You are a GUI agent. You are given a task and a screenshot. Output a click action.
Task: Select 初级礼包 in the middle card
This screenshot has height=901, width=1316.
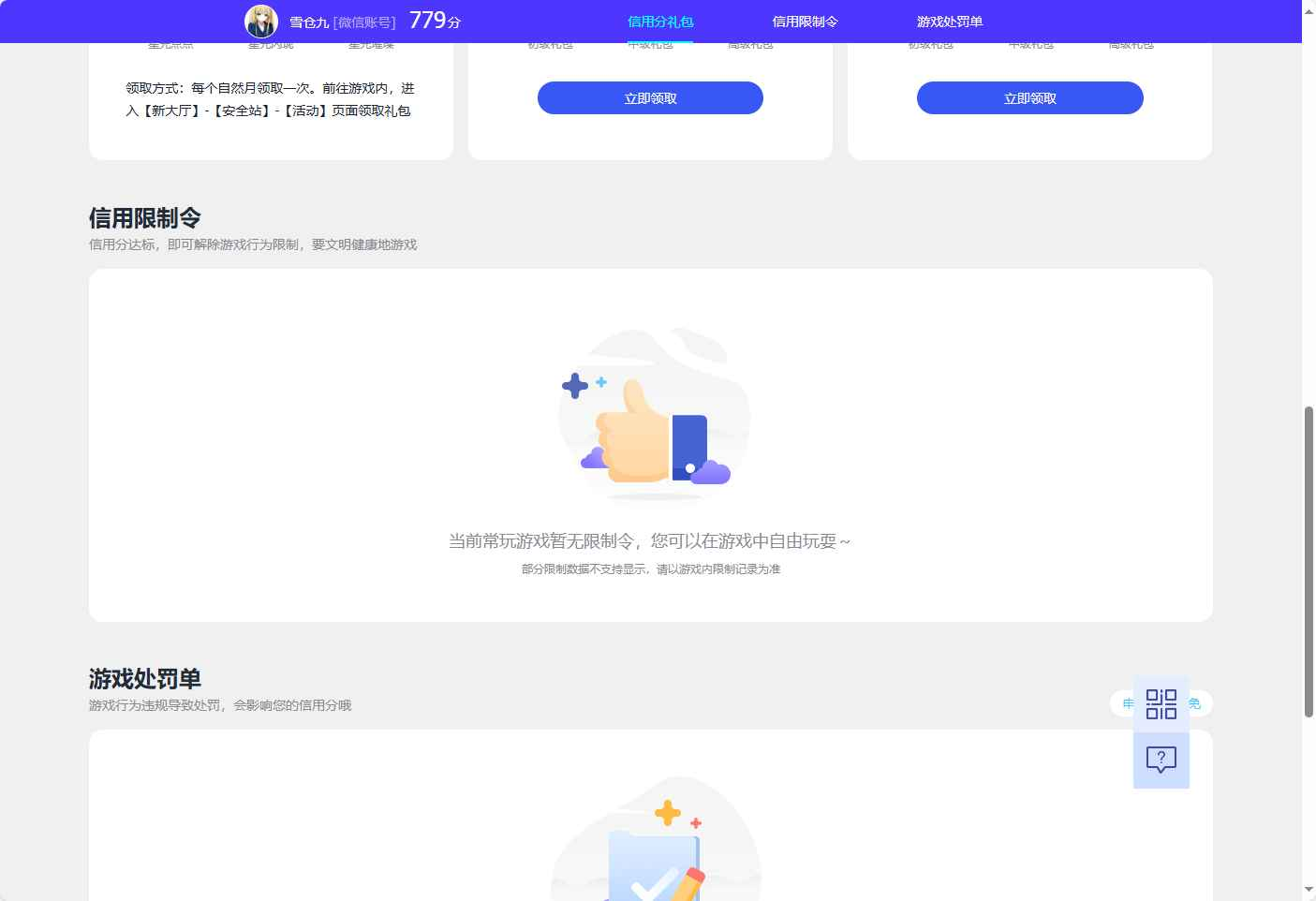click(x=552, y=42)
